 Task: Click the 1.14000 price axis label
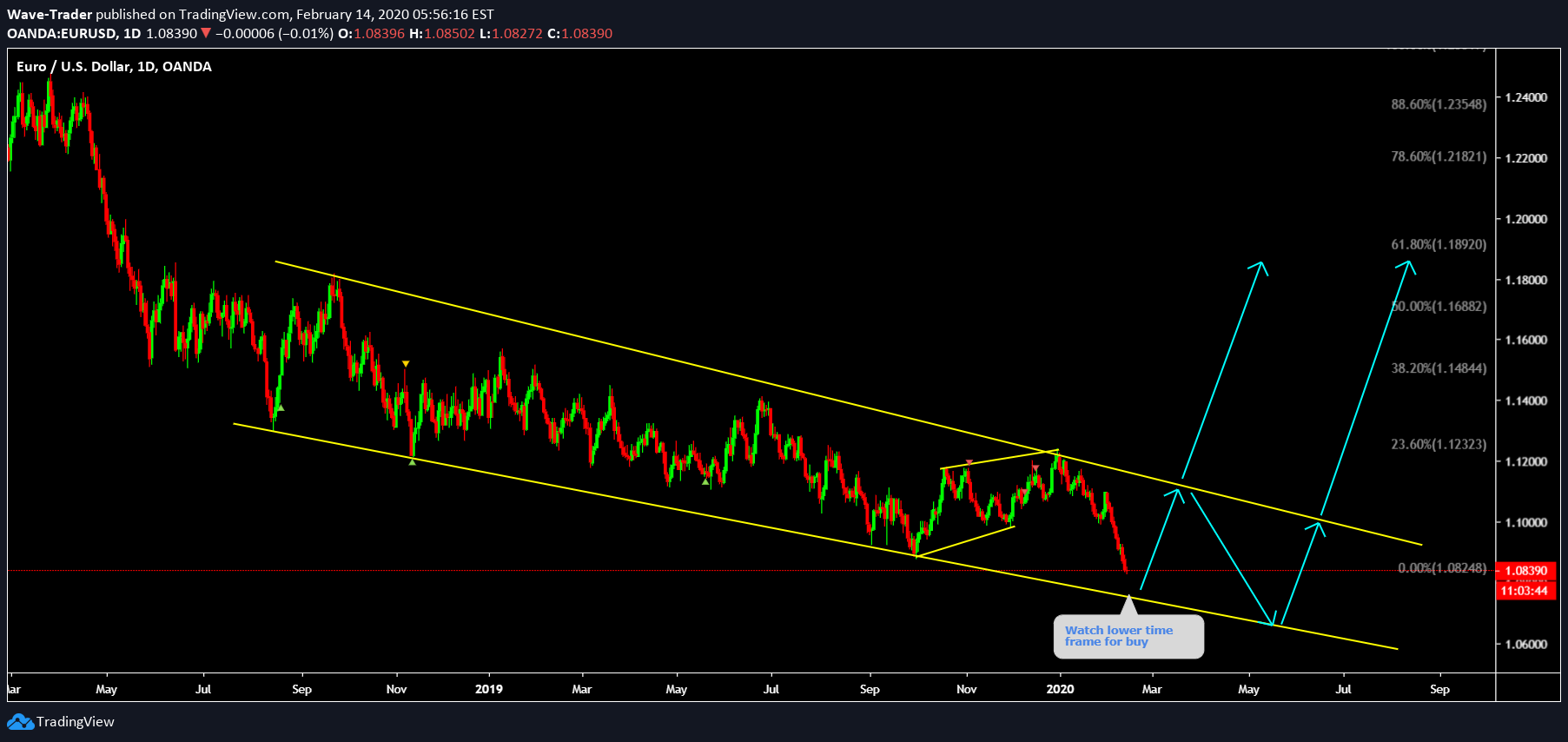1525,401
